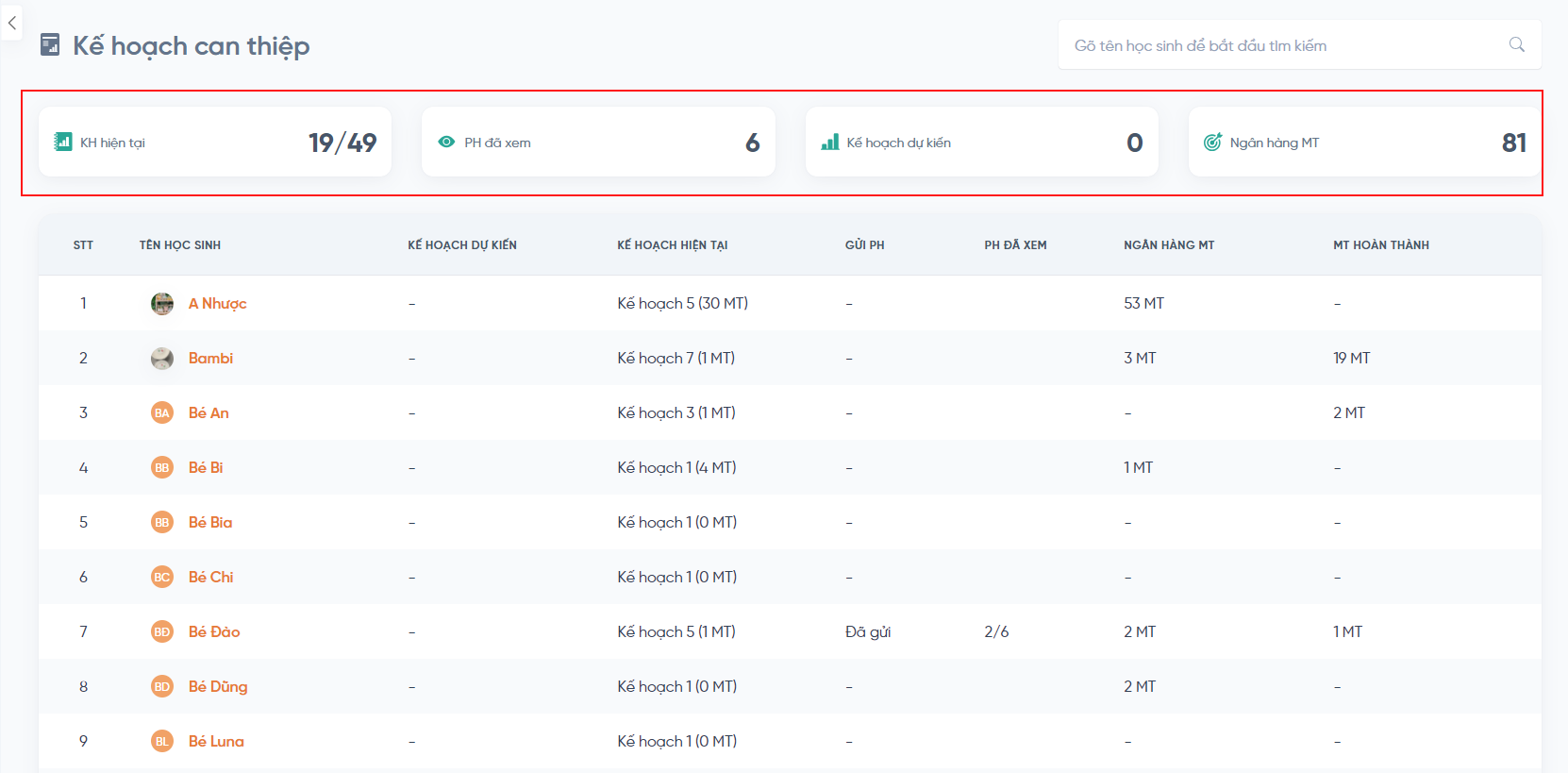Open the Ngân hàng MT 81 summary card
Image resolution: width=1568 pixels, height=773 pixels.
coord(1364,142)
